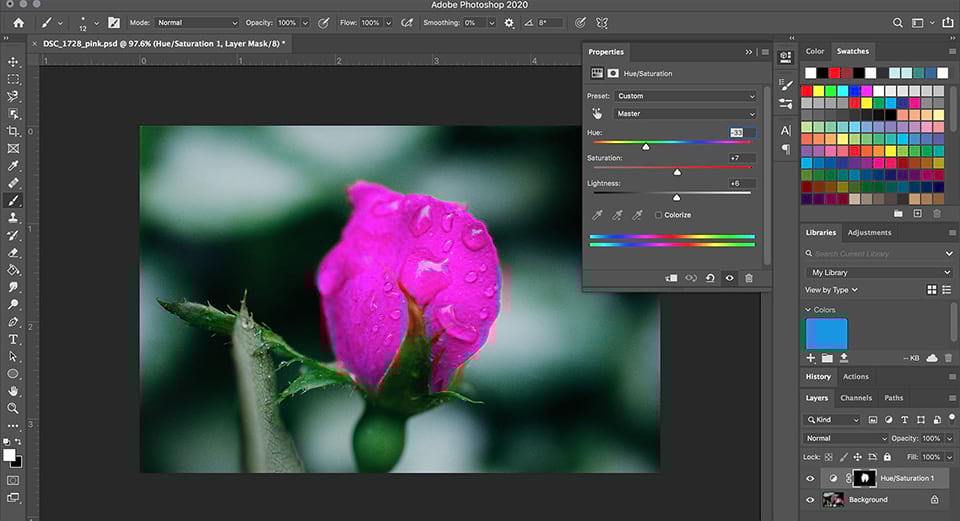Select the Crop tool
The height and width of the screenshot is (521, 960).
13,131
